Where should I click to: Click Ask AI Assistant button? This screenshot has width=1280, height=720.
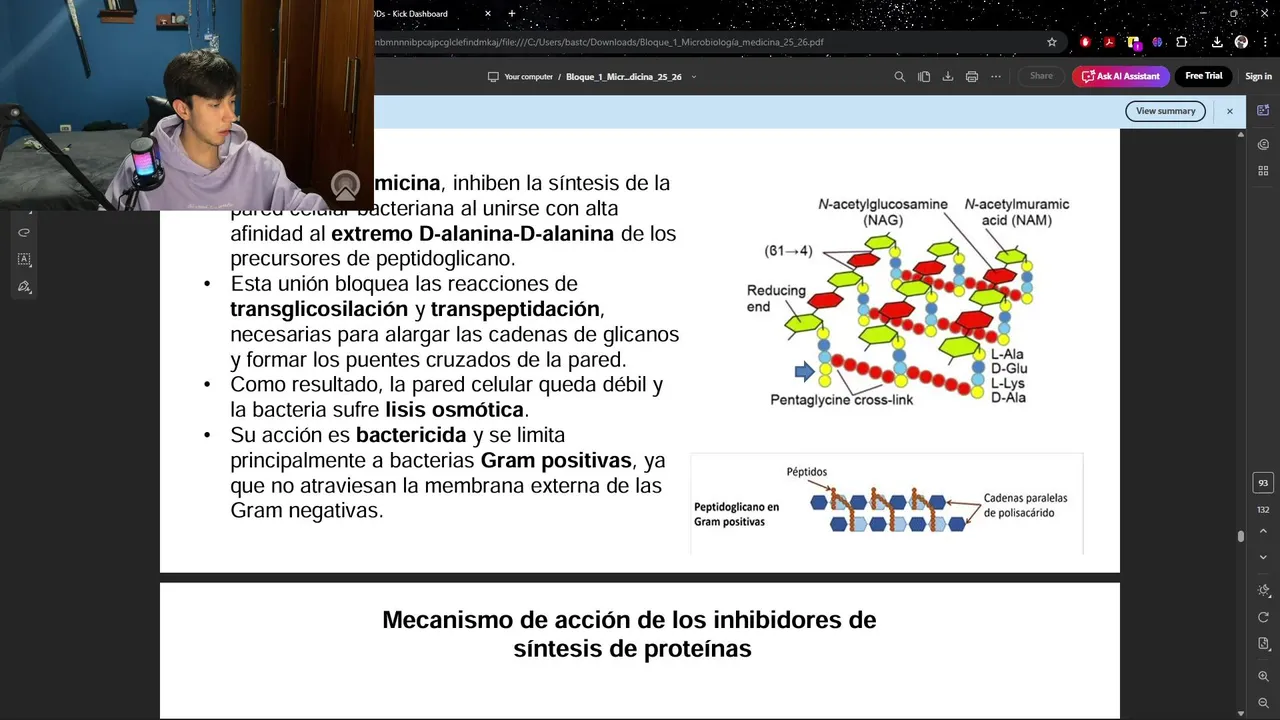coord(1120,76)
